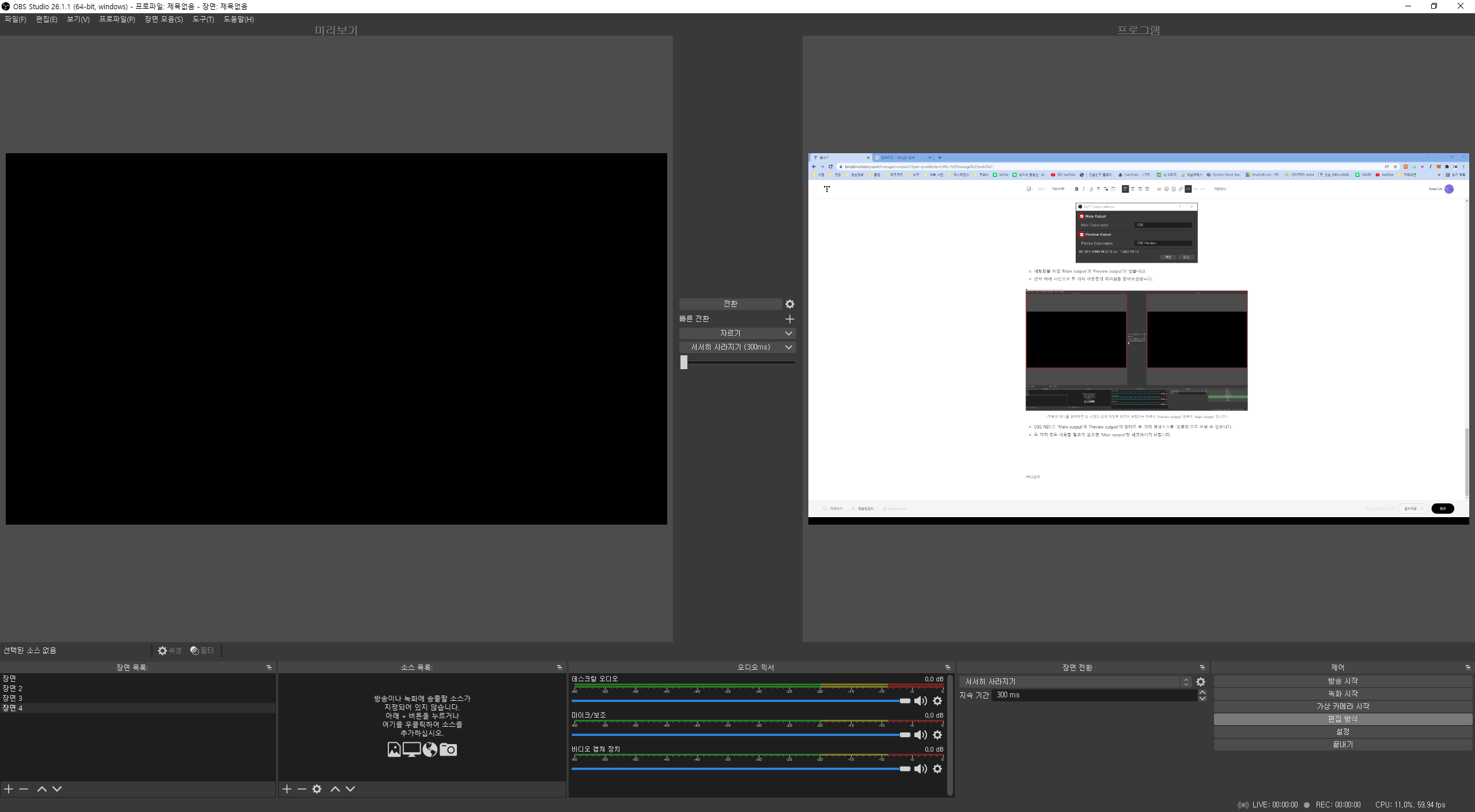Screen dimensions: 1475x812
Task: Move the source down with arrow icon
Action: pos(350,789)
